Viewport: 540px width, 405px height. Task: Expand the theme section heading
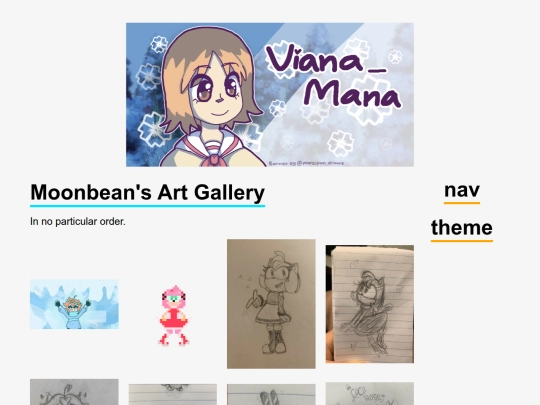tap(461, 228)
